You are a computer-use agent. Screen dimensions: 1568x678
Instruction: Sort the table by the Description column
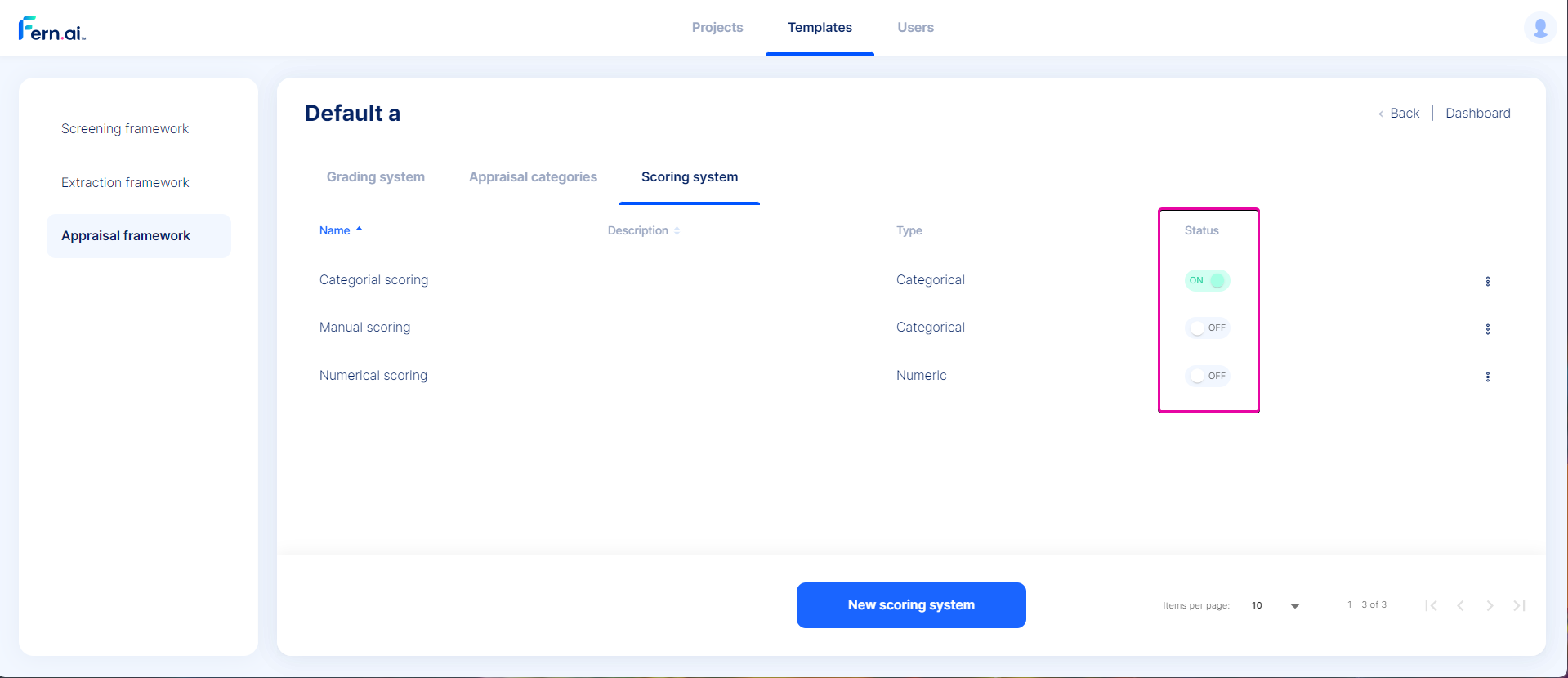coord(644,230)
